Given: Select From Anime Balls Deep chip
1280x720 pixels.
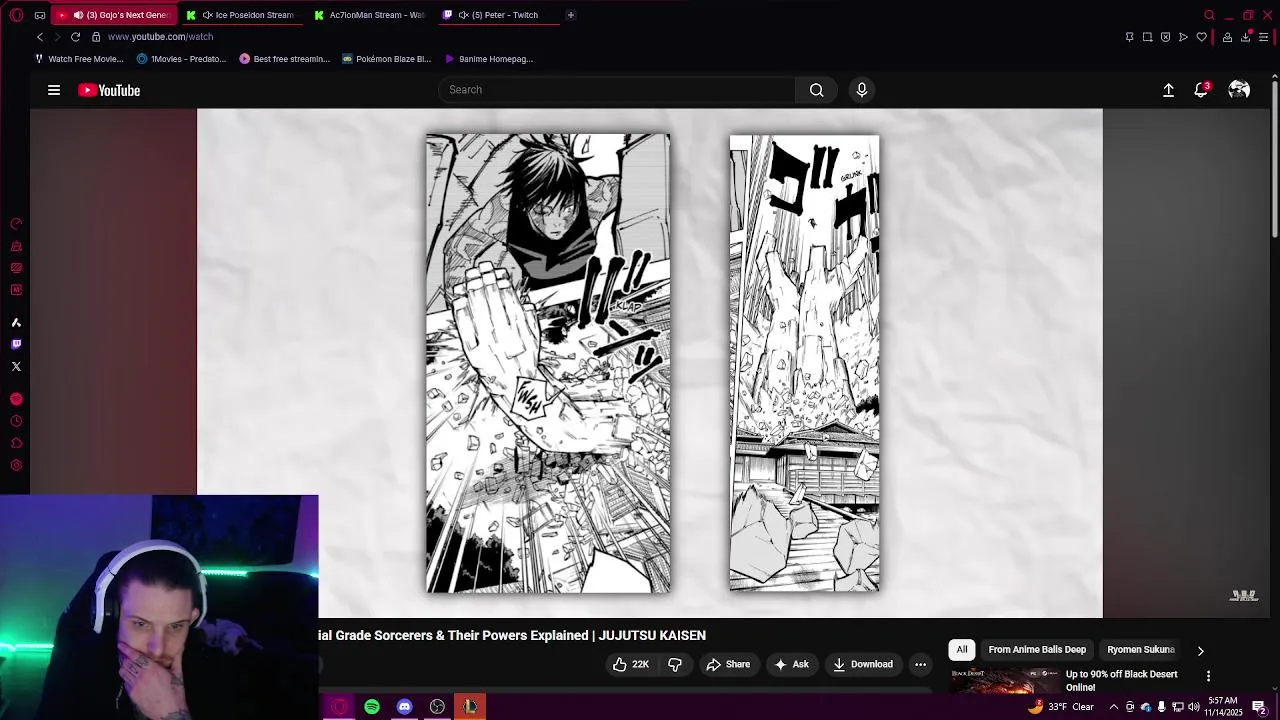Looking at the screenshot, I should 1037,650.
